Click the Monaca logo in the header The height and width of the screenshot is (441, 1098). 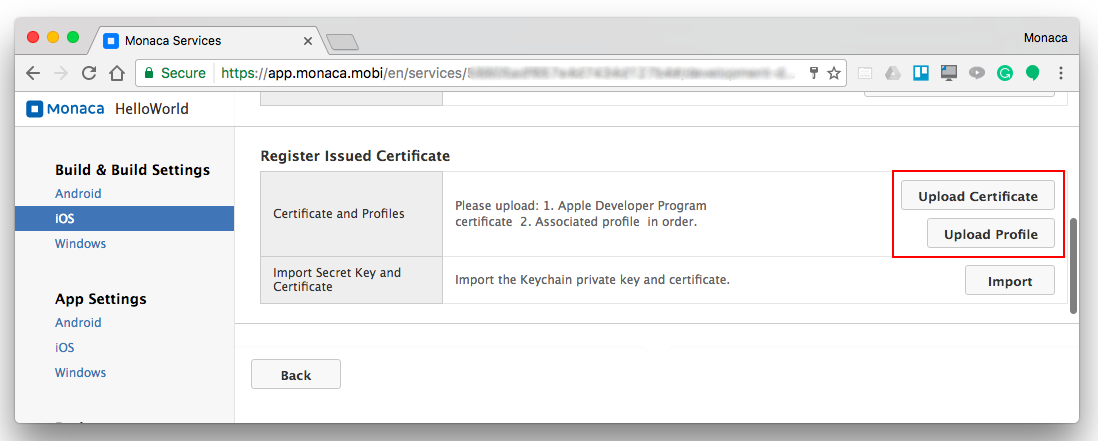65,109
